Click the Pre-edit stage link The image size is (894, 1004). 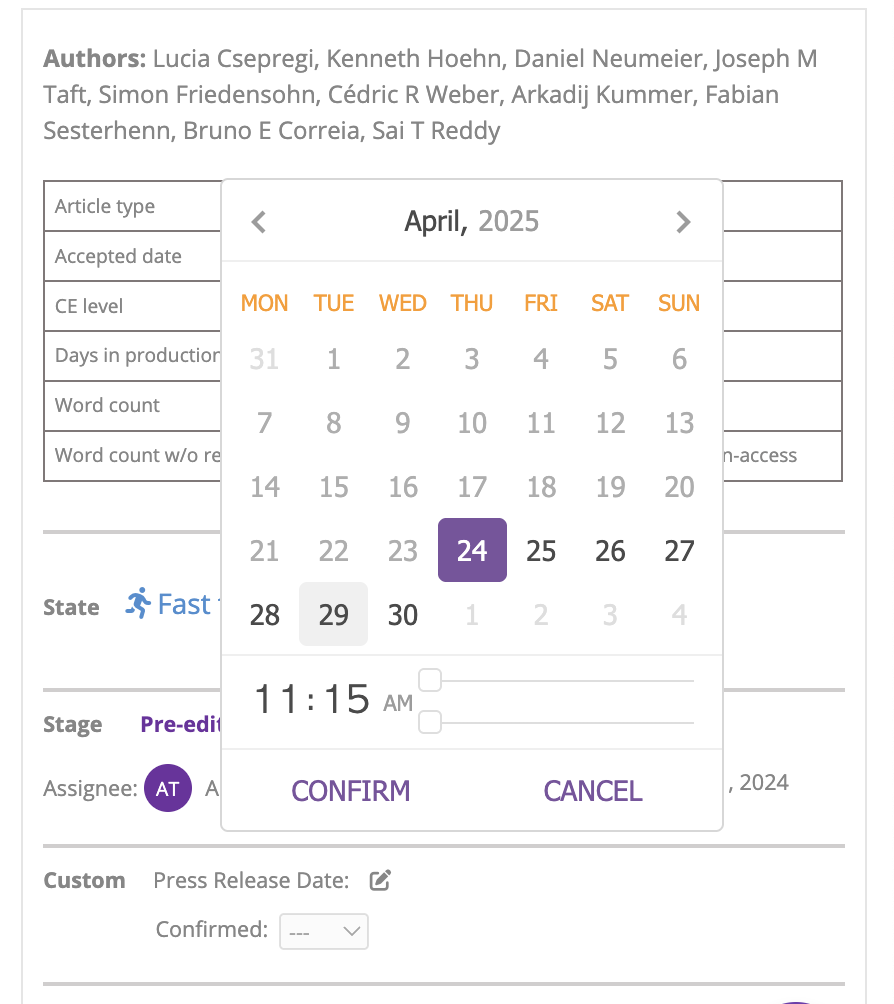pos(181,725)
